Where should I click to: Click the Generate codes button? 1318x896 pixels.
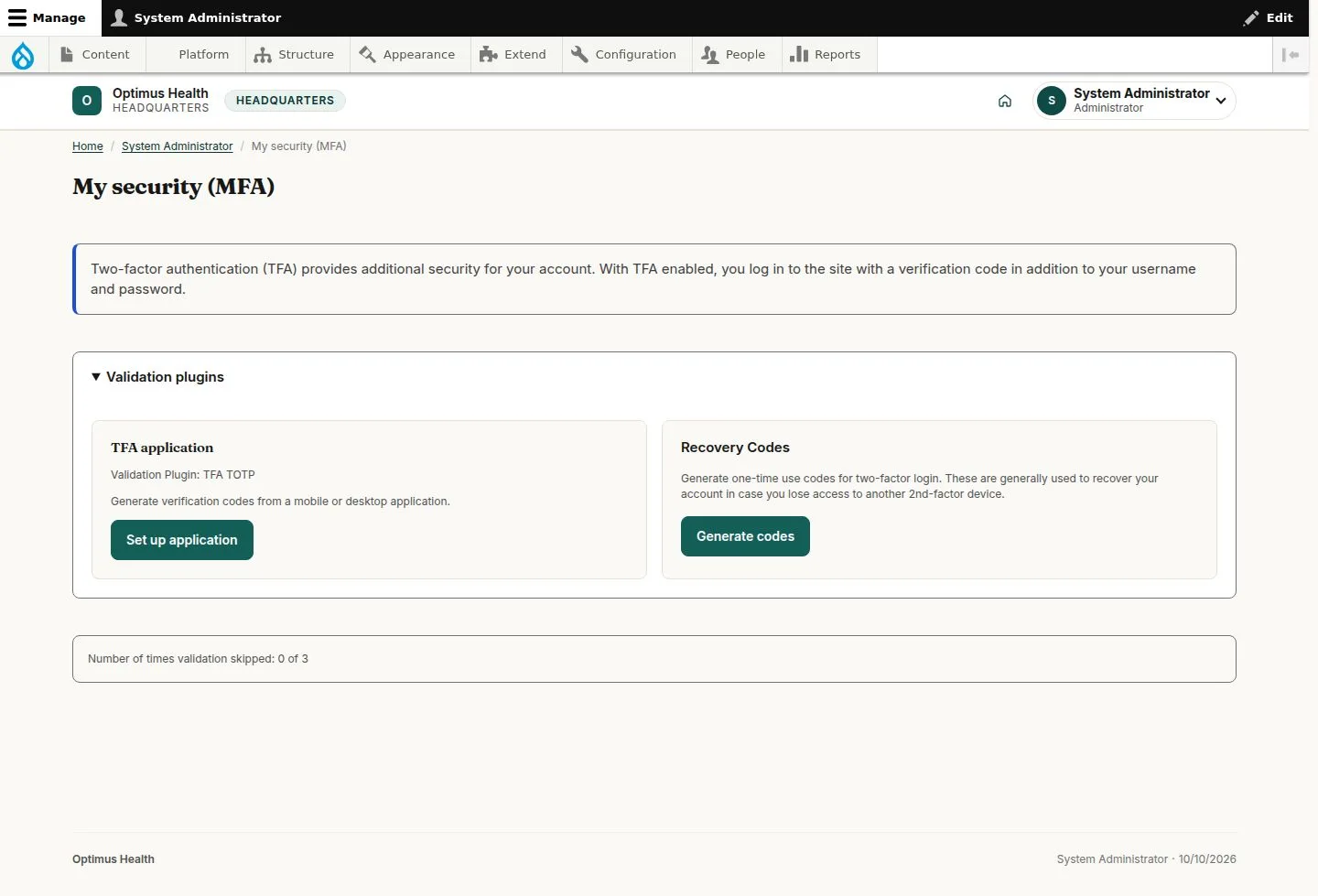tap(745, 536)
